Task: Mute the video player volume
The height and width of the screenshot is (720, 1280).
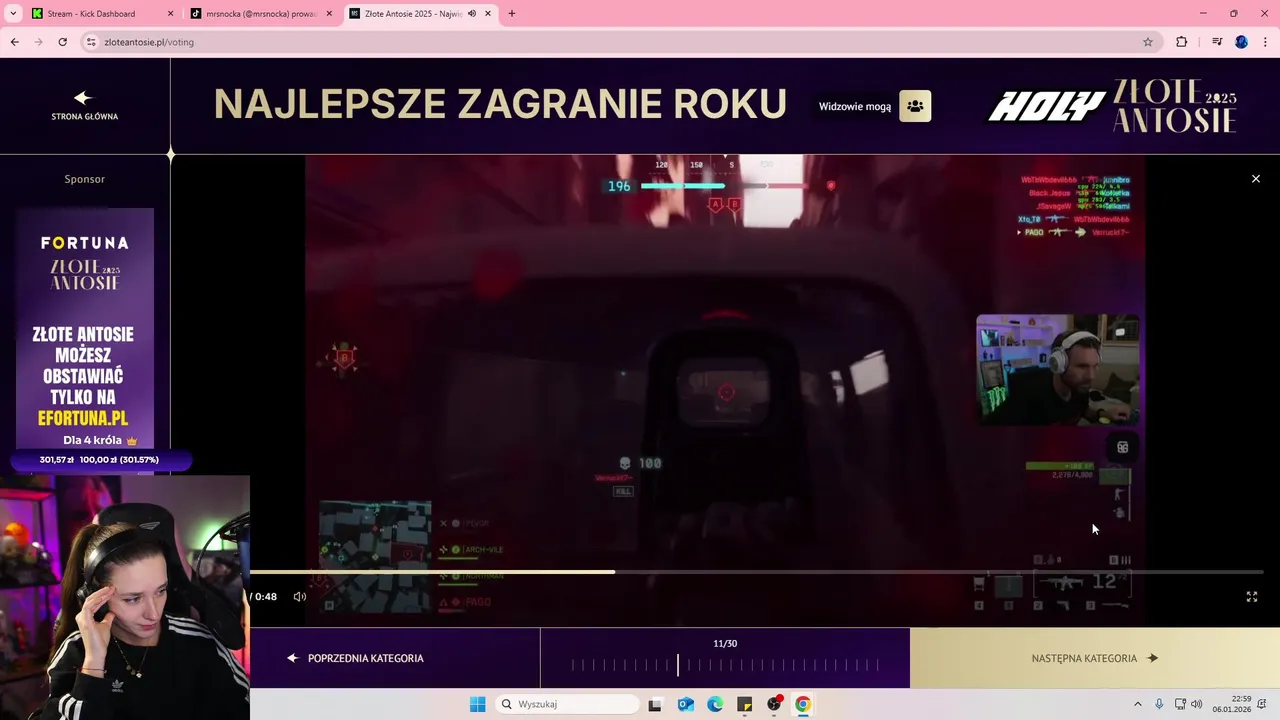Action: click(x=299, y=597)
